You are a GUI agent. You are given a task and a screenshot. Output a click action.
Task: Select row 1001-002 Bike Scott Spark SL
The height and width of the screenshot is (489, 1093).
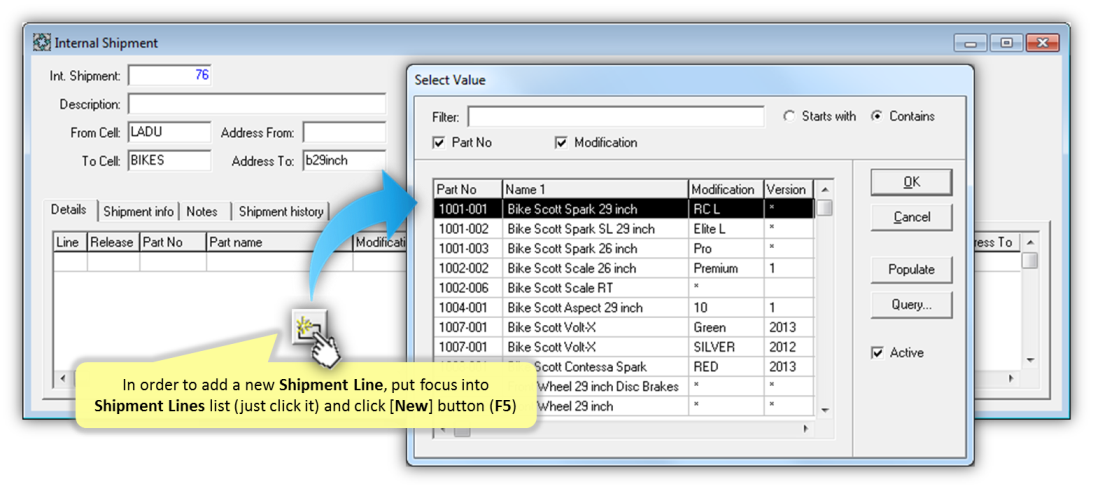coord(623,228)
